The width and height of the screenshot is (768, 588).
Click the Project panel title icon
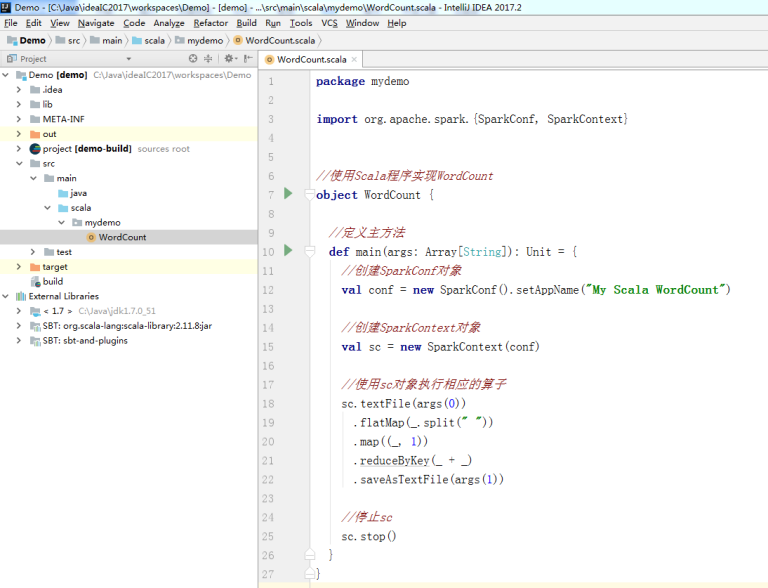(x=12, y=59)
